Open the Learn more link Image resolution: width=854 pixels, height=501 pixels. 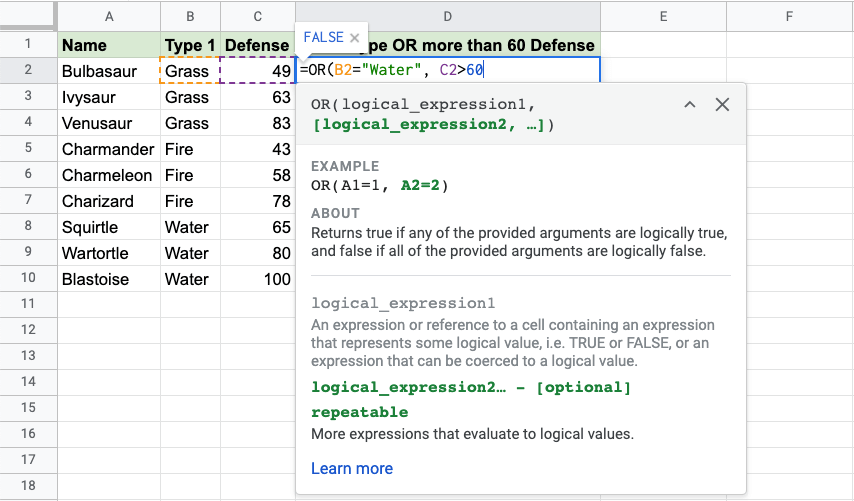(351, 468)
